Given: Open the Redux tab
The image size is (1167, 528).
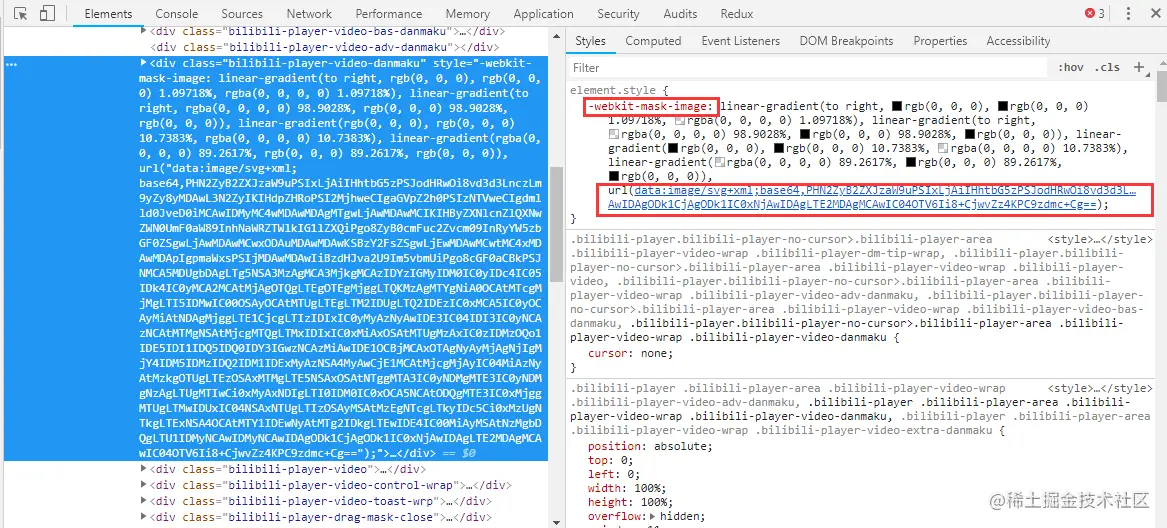Looking at the screenshot, I should click(x=736, y=13).
